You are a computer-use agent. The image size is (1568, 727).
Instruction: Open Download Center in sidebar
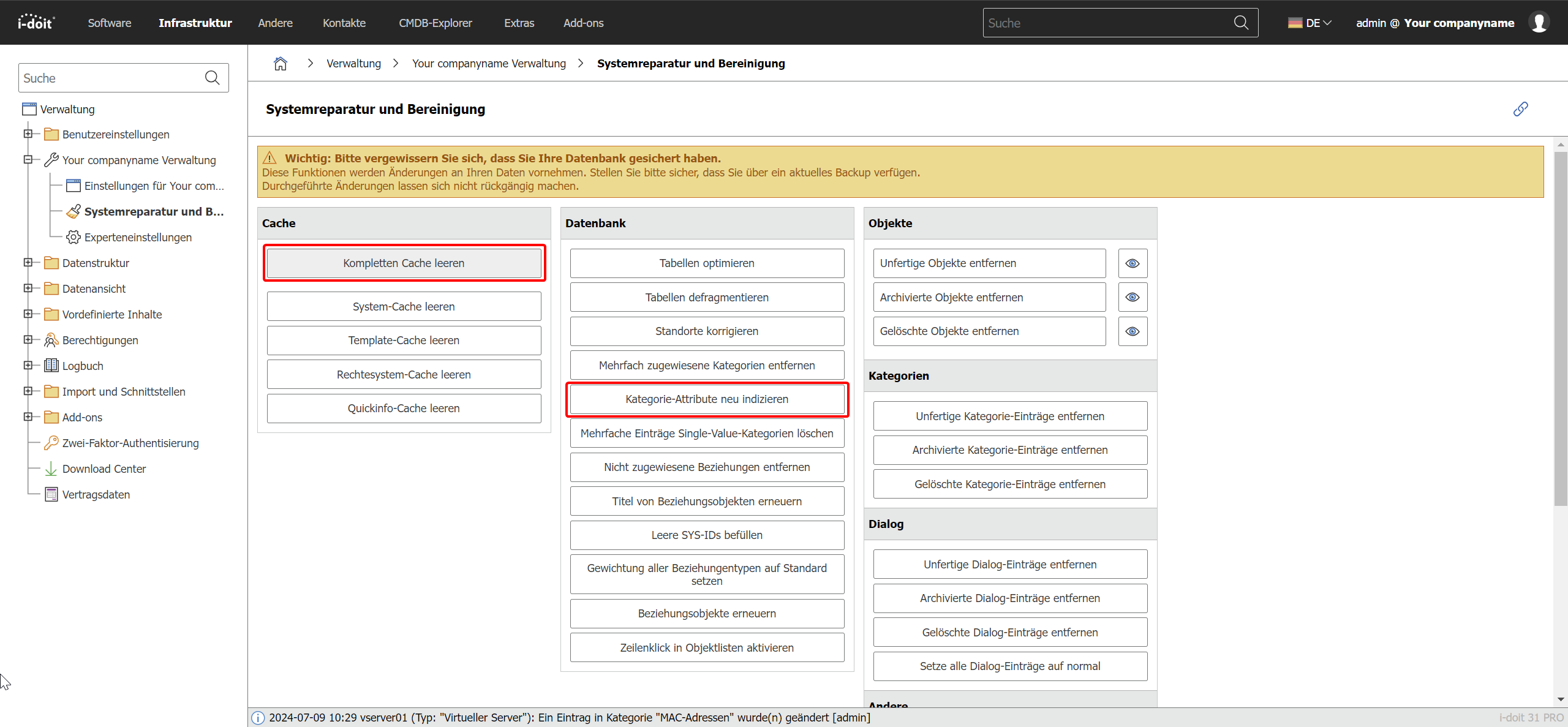coord(104,469)
